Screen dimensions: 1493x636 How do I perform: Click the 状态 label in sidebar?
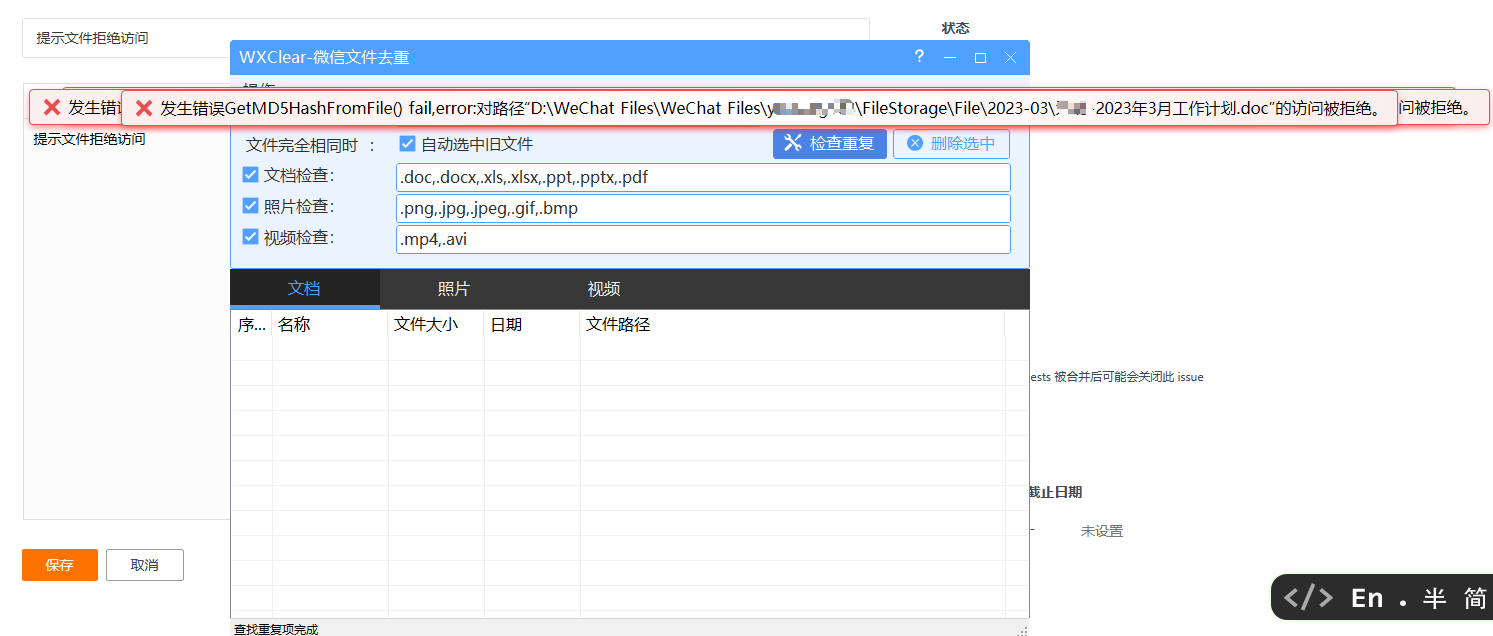tap(955, 28)
